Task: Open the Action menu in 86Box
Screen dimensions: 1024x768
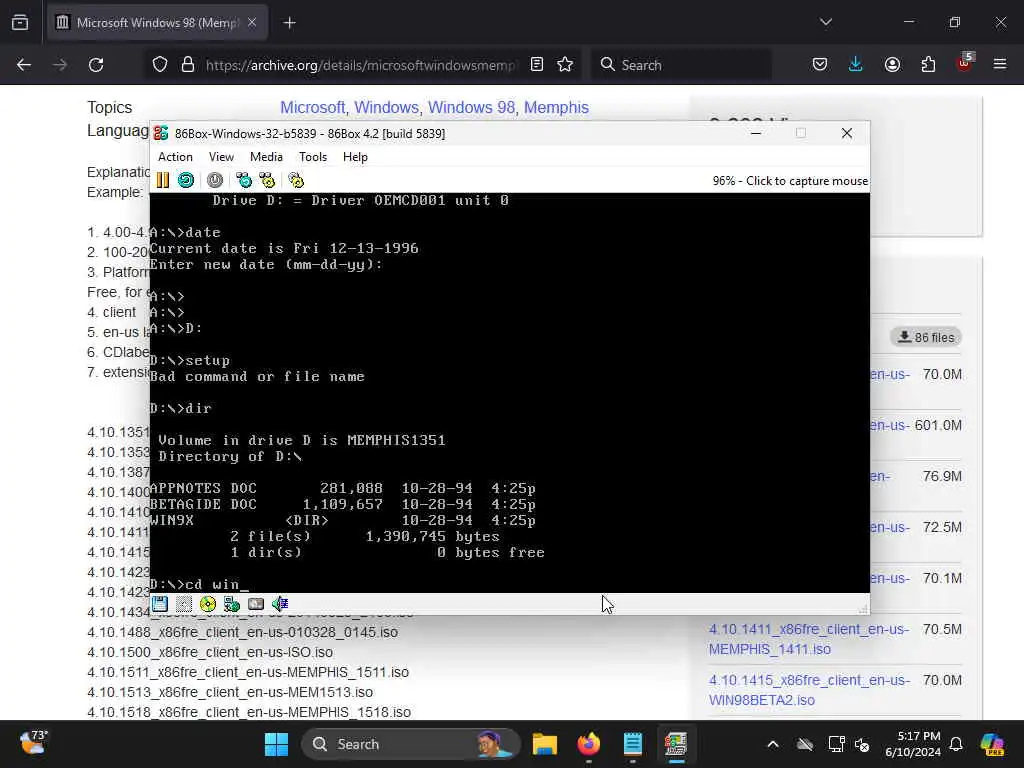Action: tap(175, 157)
